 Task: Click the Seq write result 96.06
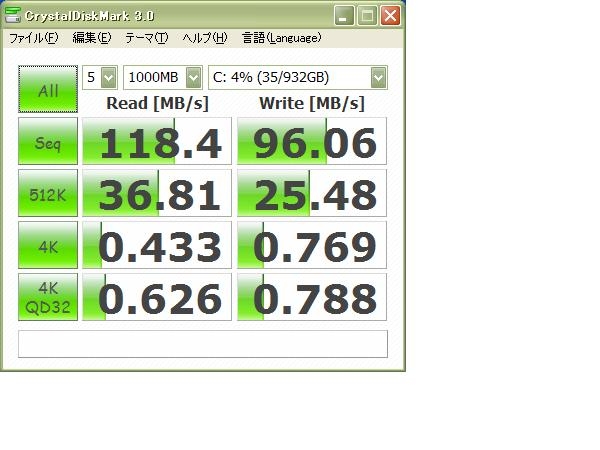(312, 141)
